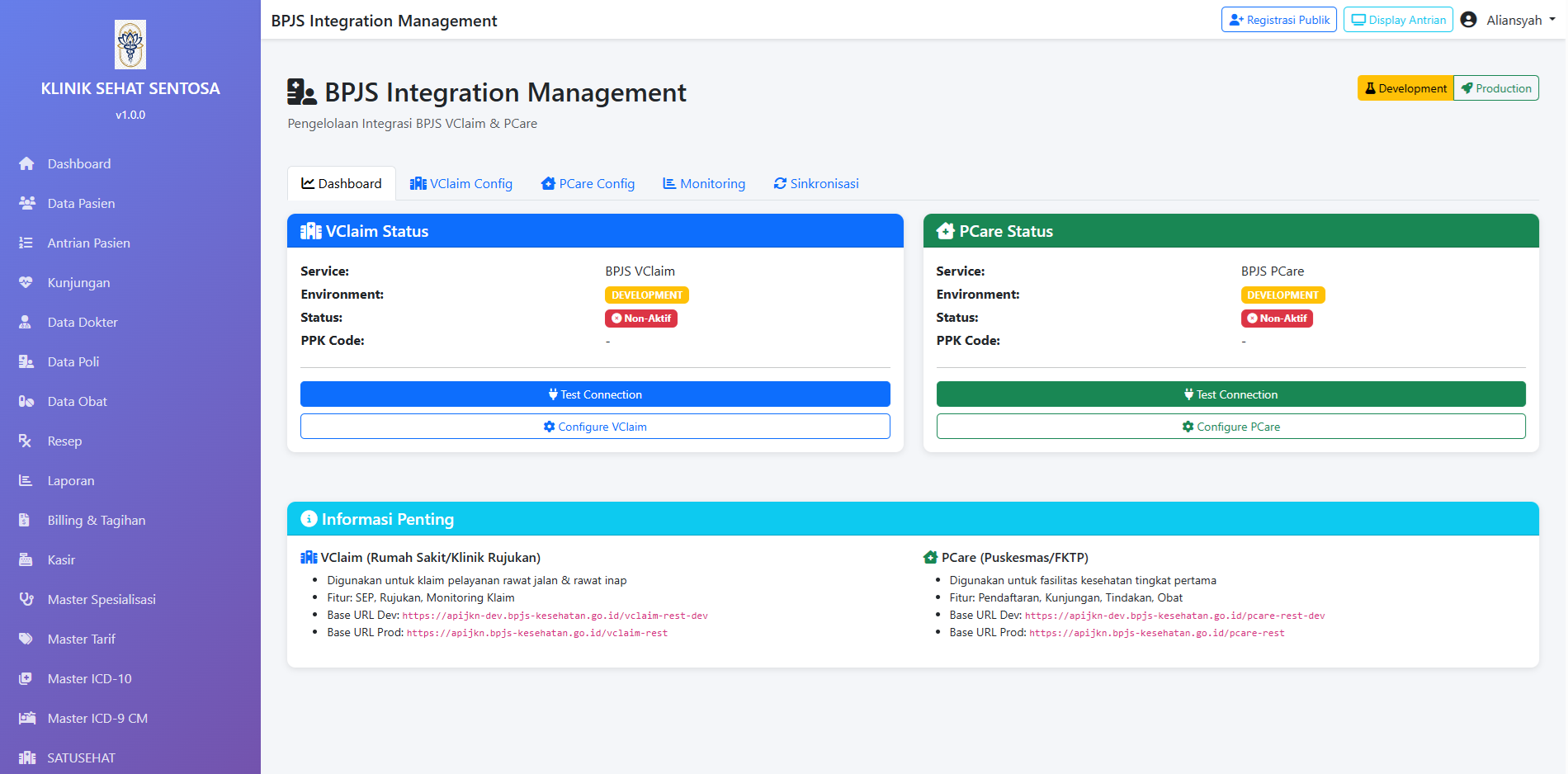Image resolution: width=1568 pixels, height=774 pixels.
Task: Click the info icon beside Informasi Penting
Action: pos(309,519)
